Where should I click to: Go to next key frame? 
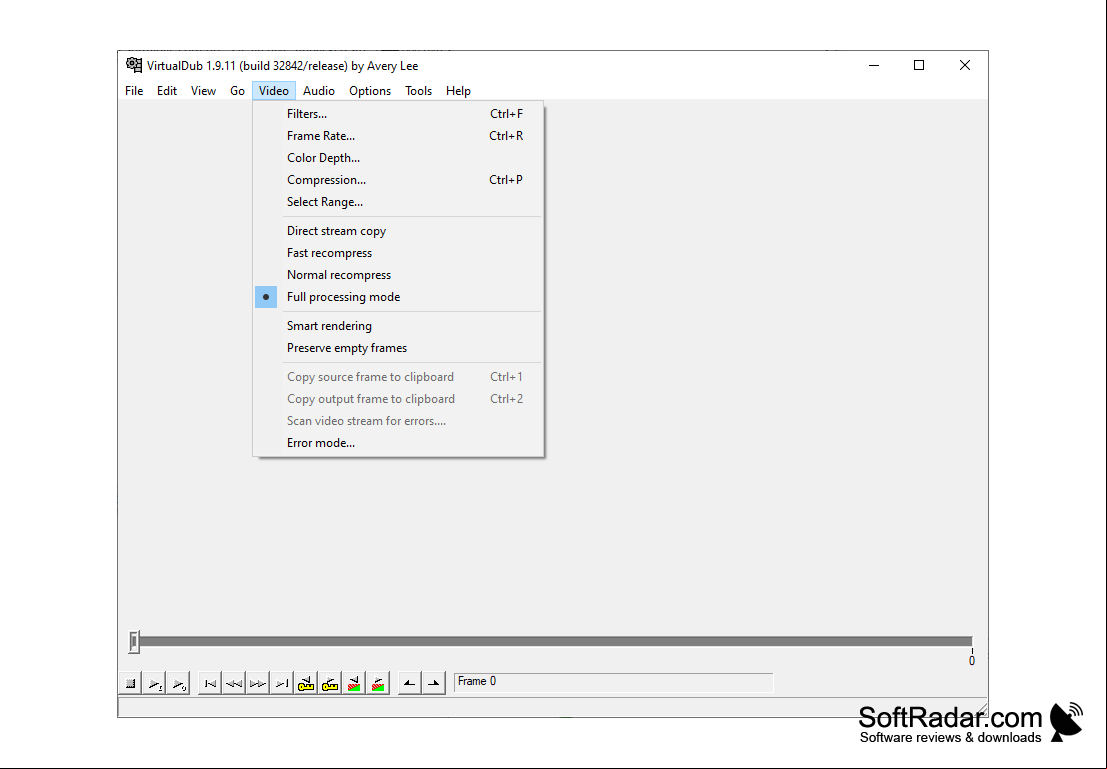point(330,684)
